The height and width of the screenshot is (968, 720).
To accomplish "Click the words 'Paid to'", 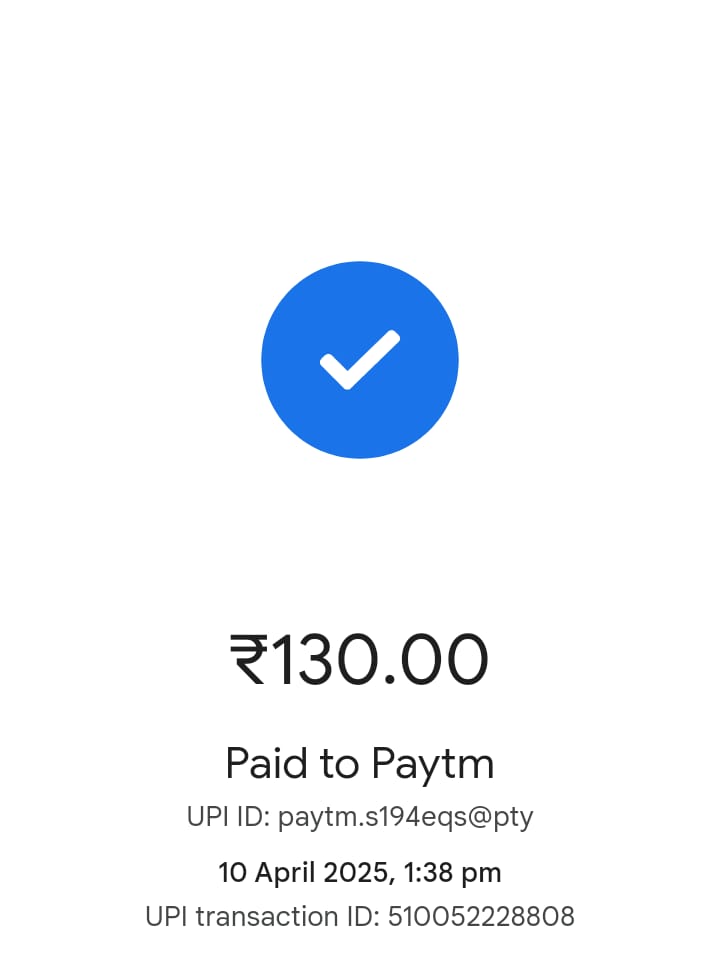I will pyautogui.click(x=293, y=764).
